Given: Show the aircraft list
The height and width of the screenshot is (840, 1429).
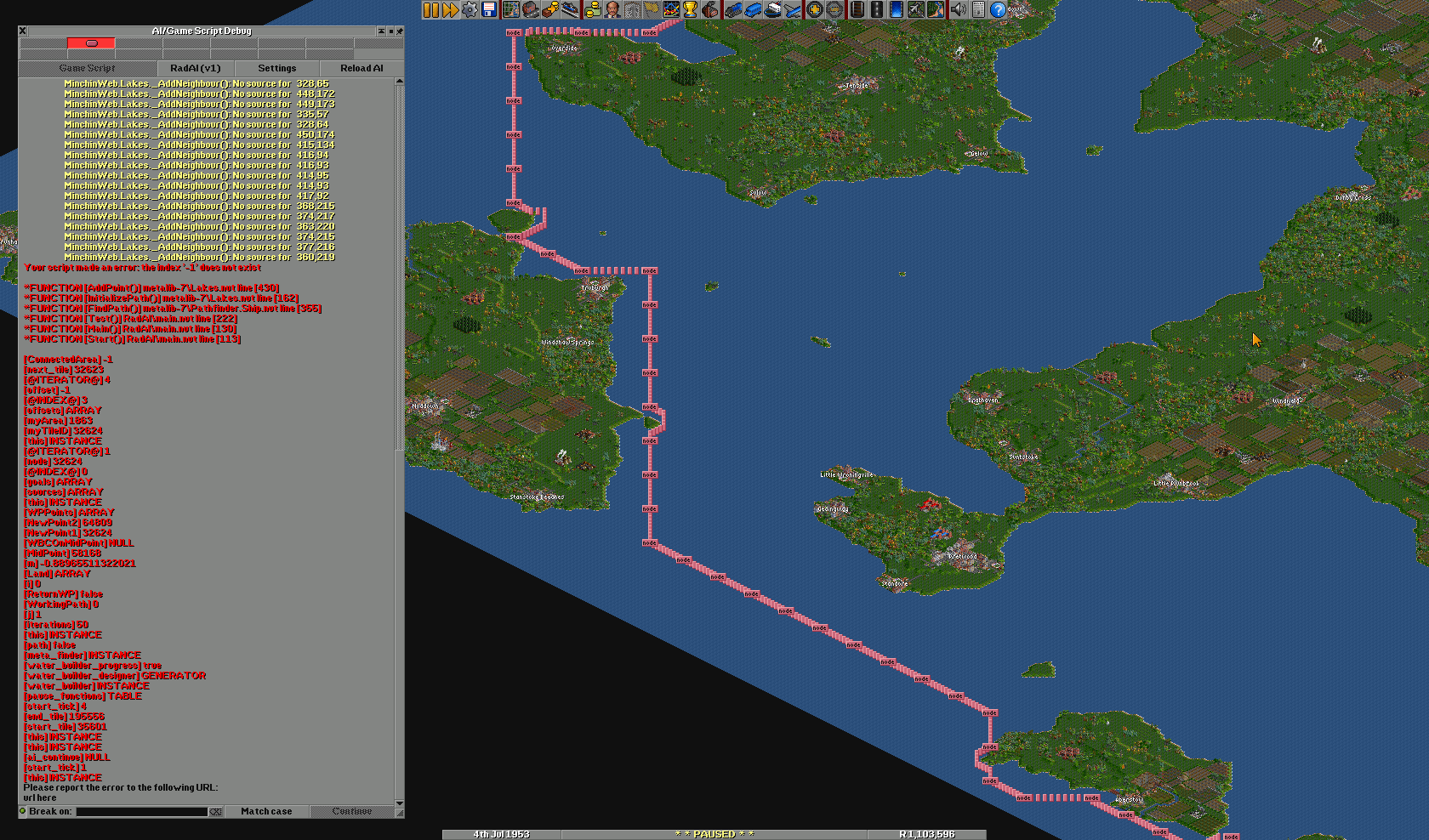Looking at the screenshot, I should (x=793, y=10).
